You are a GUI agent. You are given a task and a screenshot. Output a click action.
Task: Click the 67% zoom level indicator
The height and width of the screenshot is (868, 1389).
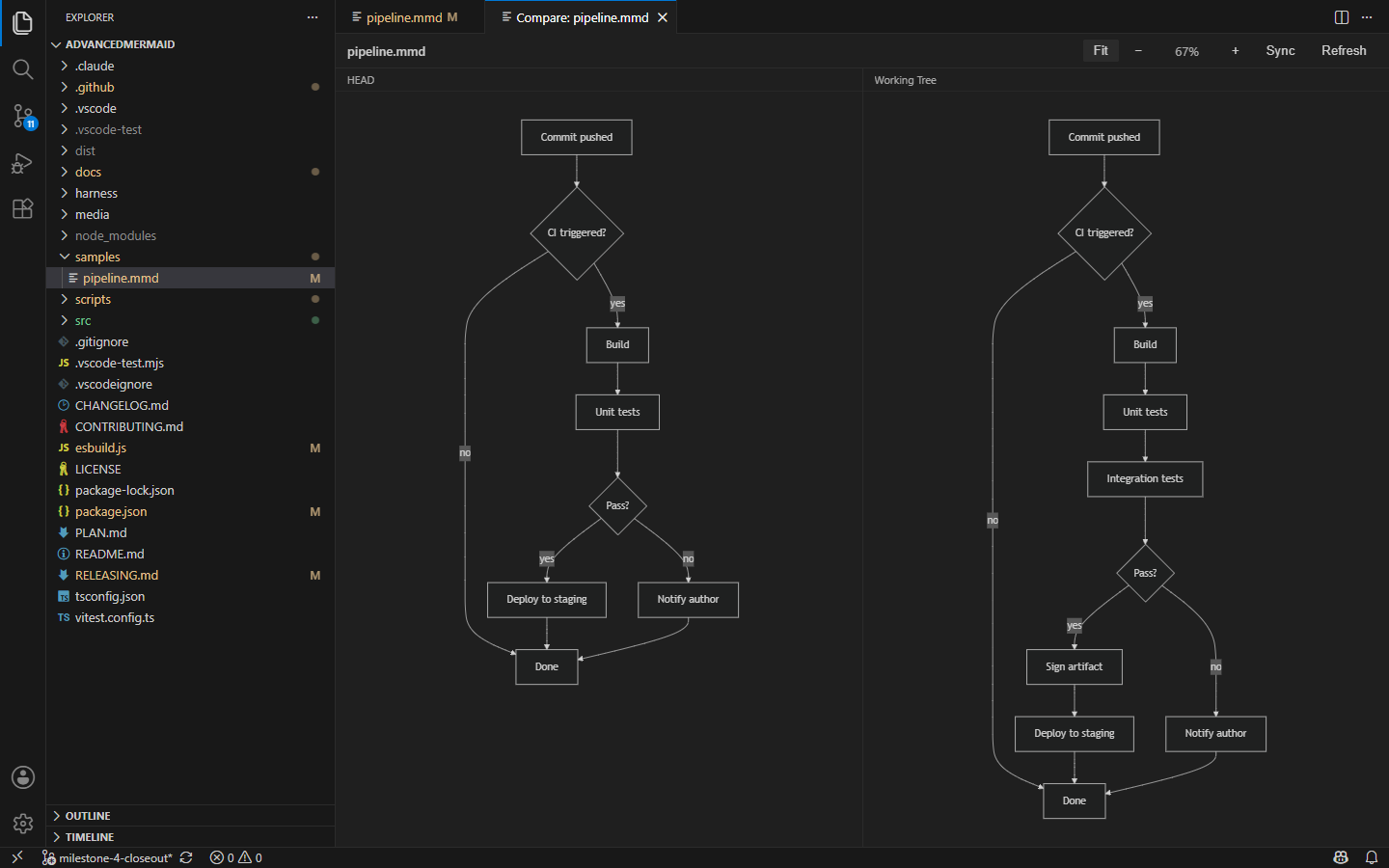pyautogui.click(x=1186, y=52)
